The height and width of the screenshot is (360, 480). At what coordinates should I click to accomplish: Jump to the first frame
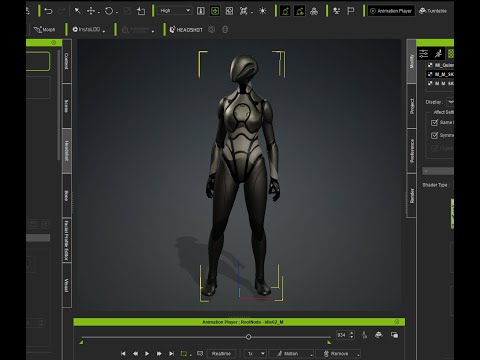click(123, 354)
